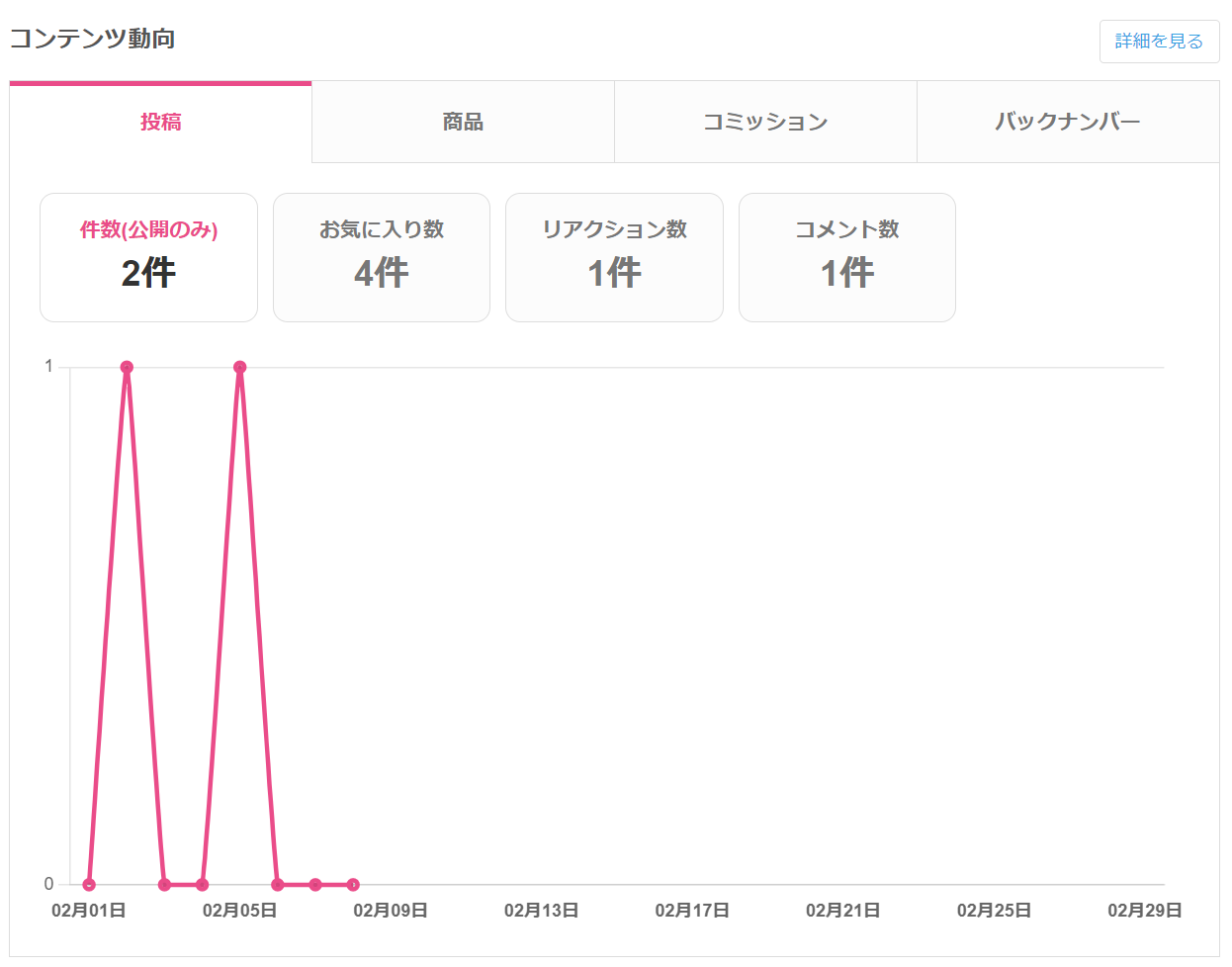Click the コンテンツ動向 section heading
The height and width of the screenshot is (967, 1232).
point(93,39)
